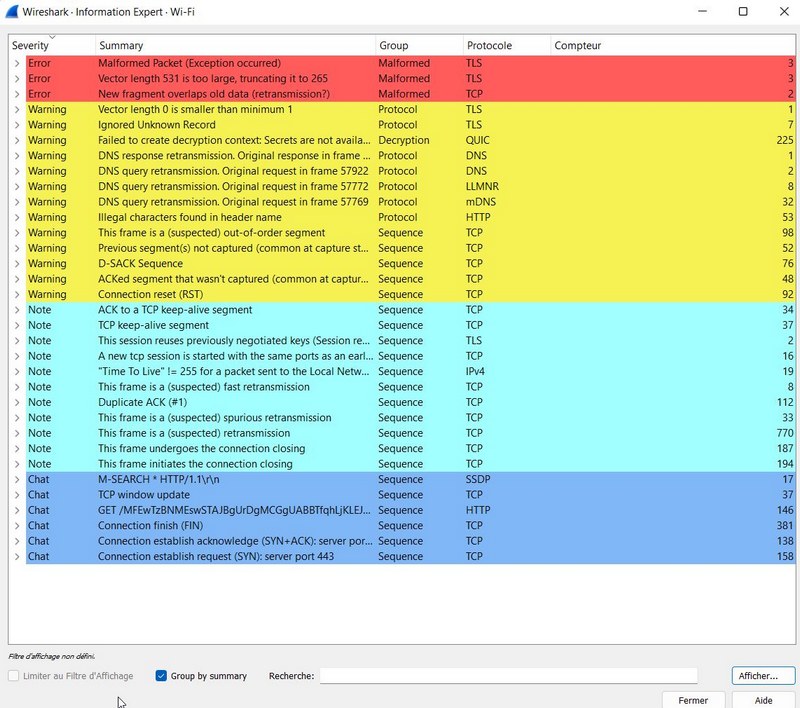The image size is (800, 708).
Task: Click the Wireshark shark fin icon in title bar
Action: coord(13,11)
